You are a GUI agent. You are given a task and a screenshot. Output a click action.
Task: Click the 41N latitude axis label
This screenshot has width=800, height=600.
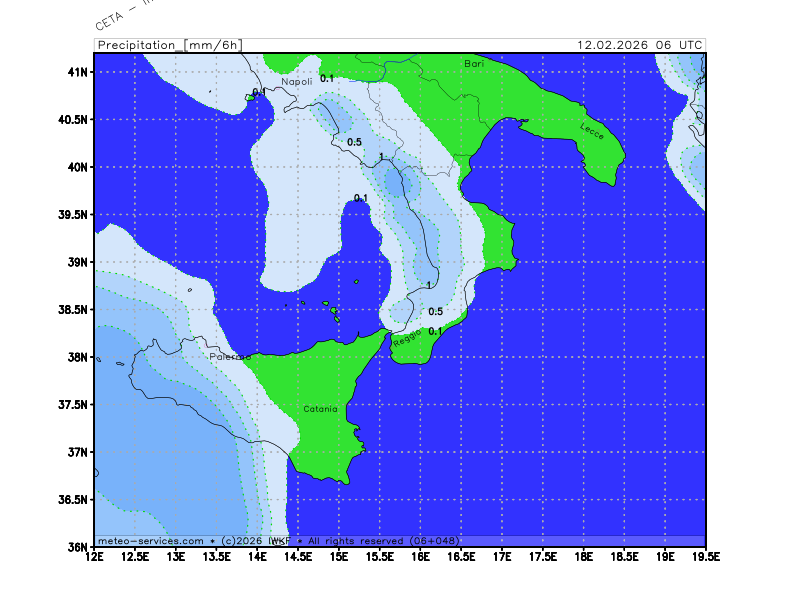coord(78,72)
